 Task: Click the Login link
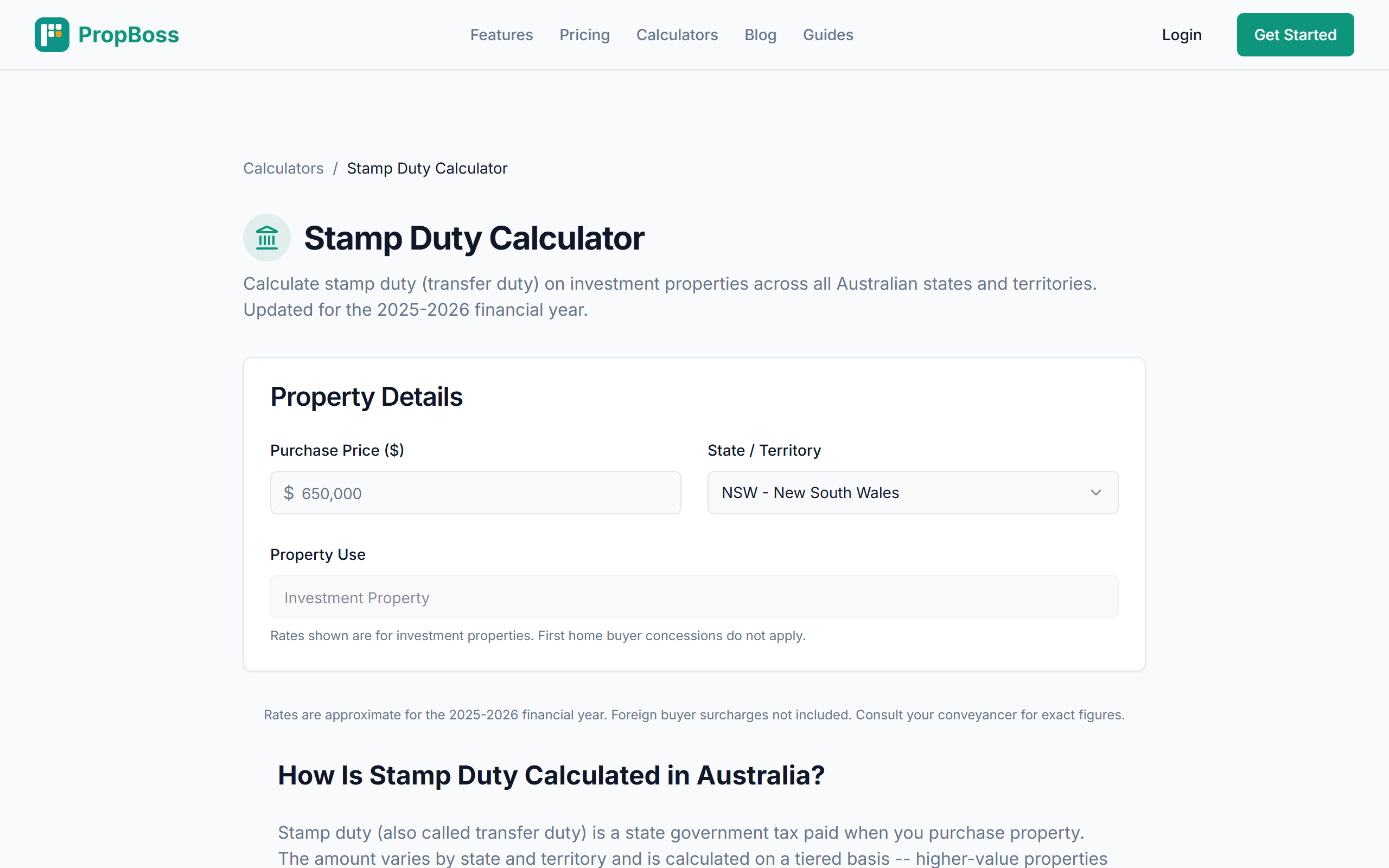(x=1182, y=34)
